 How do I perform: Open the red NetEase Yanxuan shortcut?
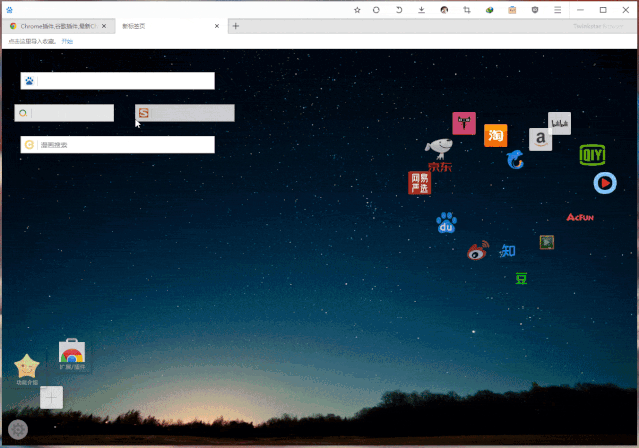(x=419, y=183)
